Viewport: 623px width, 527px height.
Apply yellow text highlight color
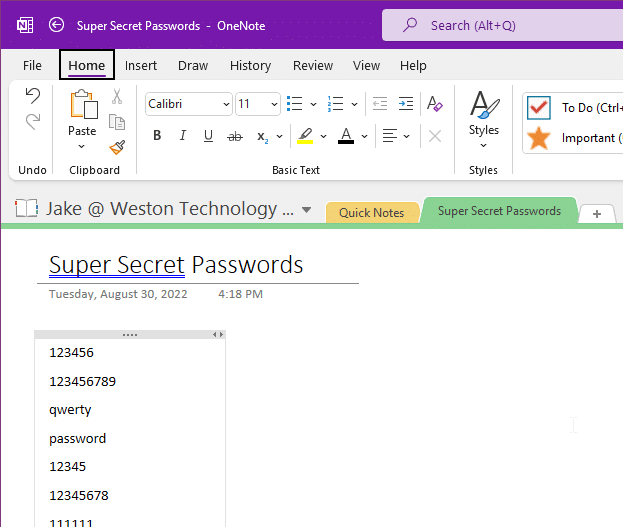[x=305, y=136]
